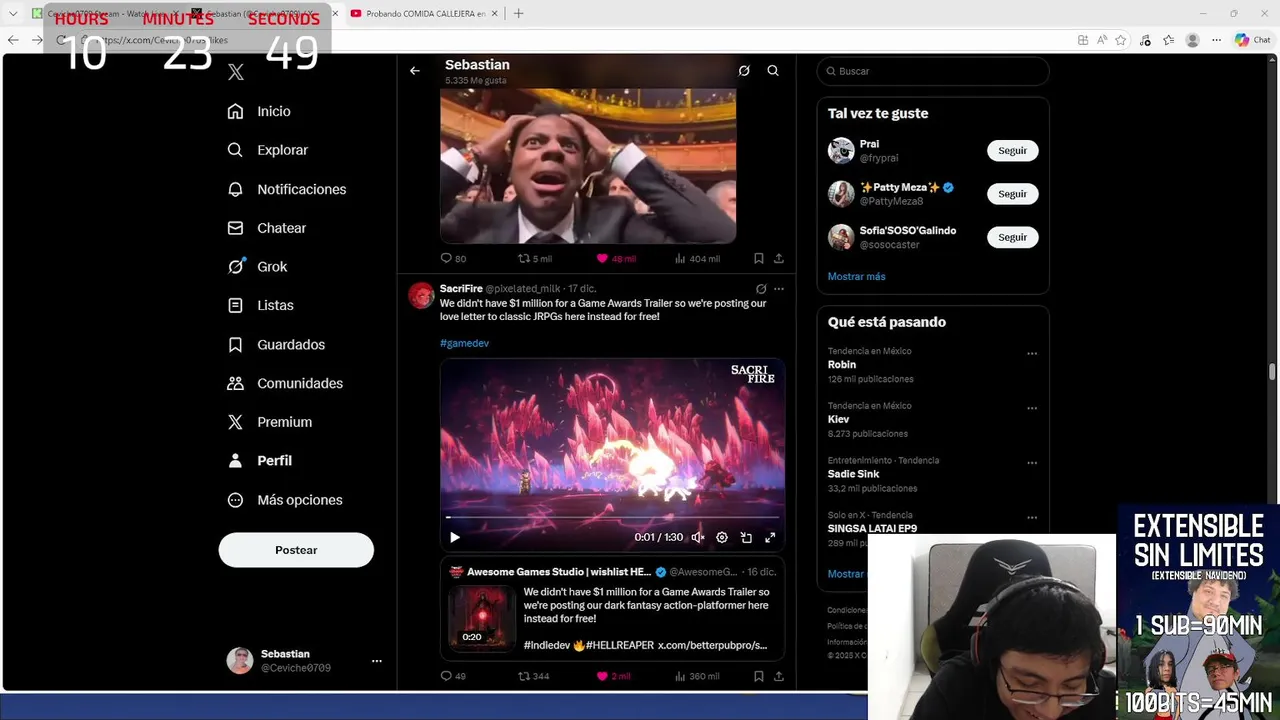Unlike the SacriFire tweet with 2 mil likes

[613, 676]
